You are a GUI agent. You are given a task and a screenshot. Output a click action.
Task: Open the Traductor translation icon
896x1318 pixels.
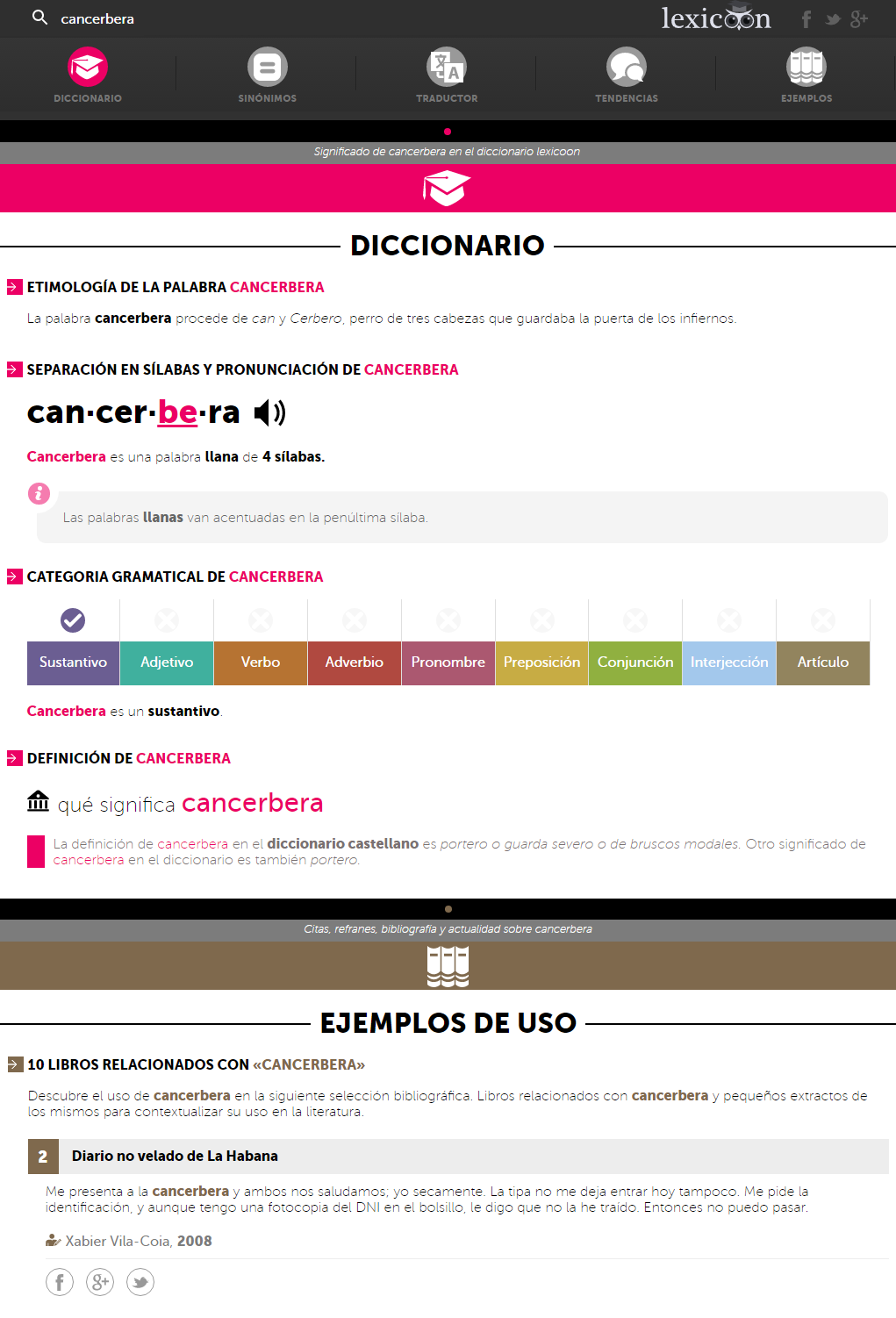tap(447, 67)
